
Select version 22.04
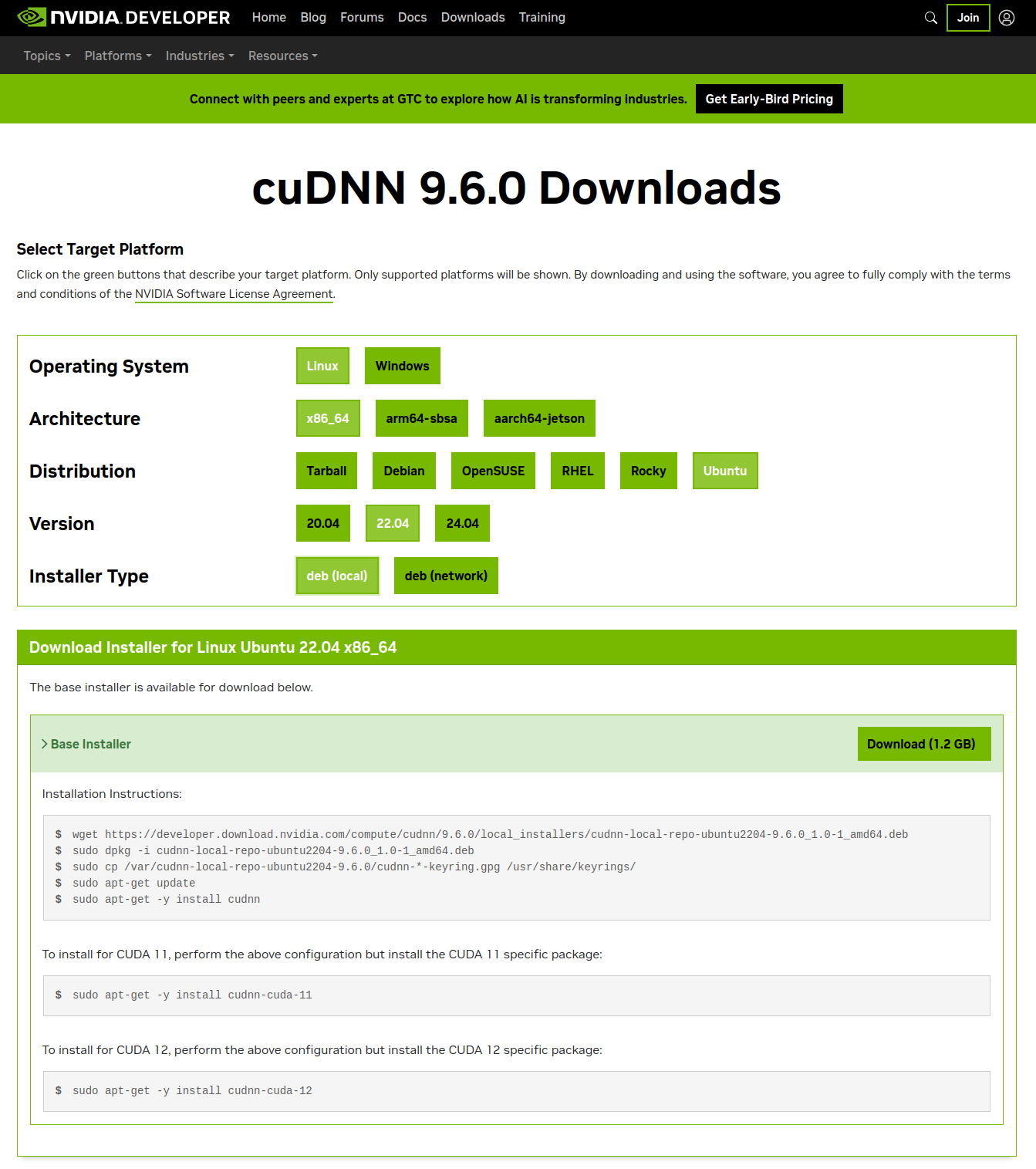tap(393, 523)
